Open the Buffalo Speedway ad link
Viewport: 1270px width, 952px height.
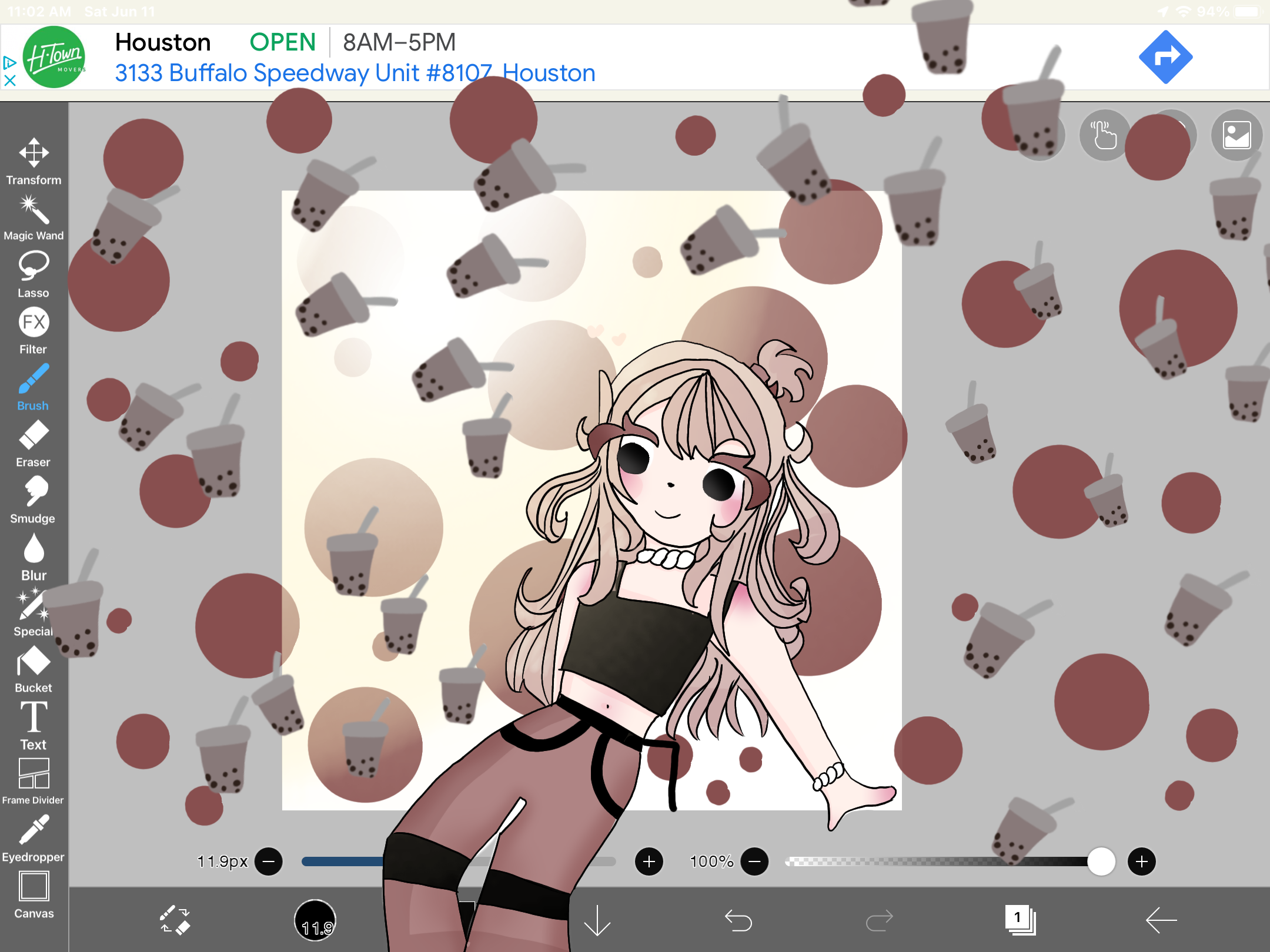tap(354, 72)
